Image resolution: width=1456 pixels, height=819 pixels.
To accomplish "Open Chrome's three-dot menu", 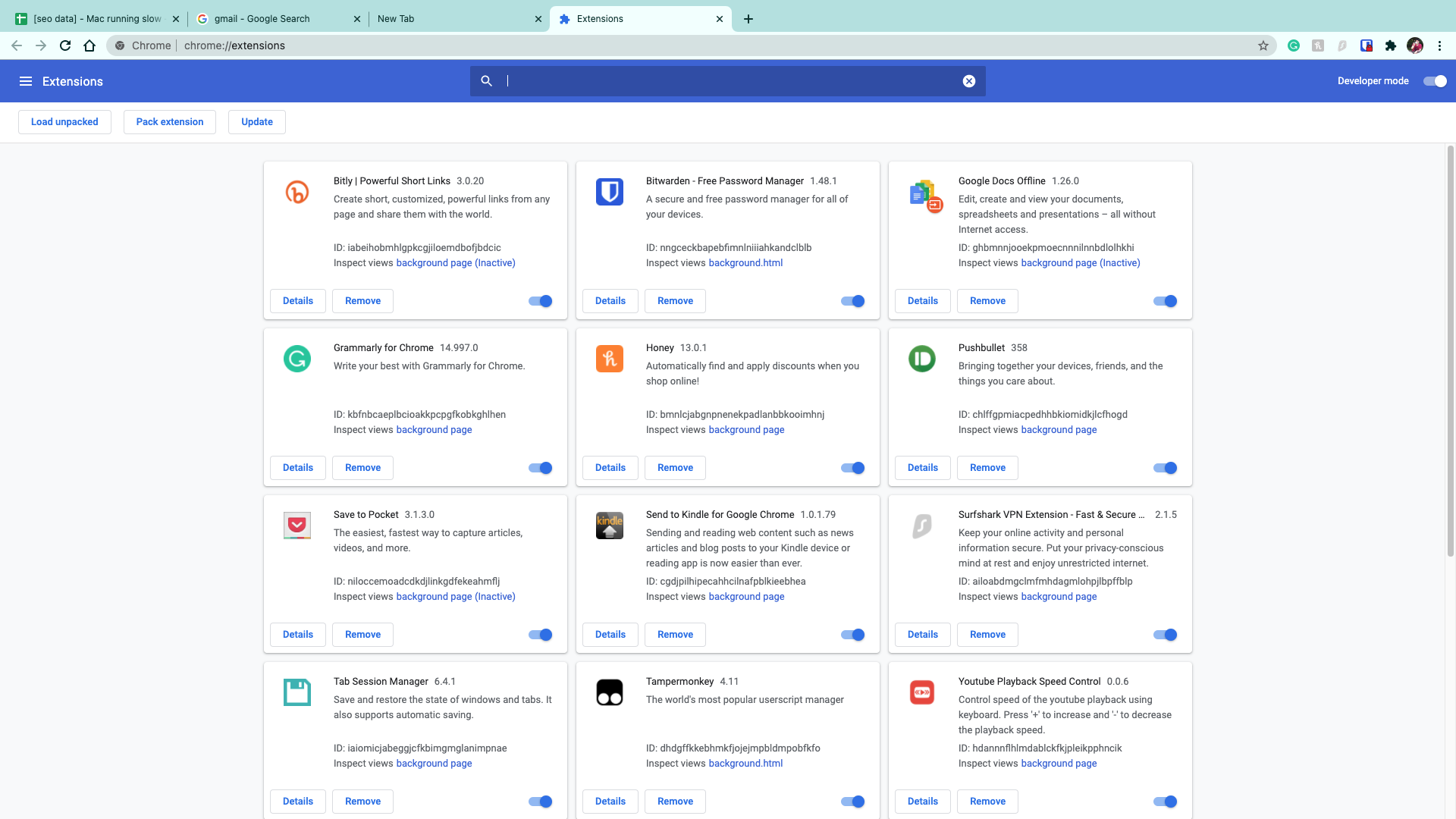I will click(x=1439, y=45).
